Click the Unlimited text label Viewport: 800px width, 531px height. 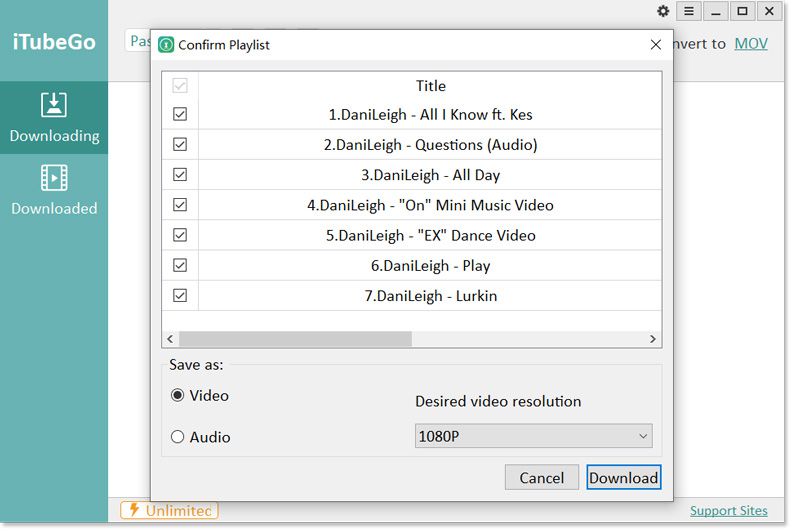coord(178,510)
